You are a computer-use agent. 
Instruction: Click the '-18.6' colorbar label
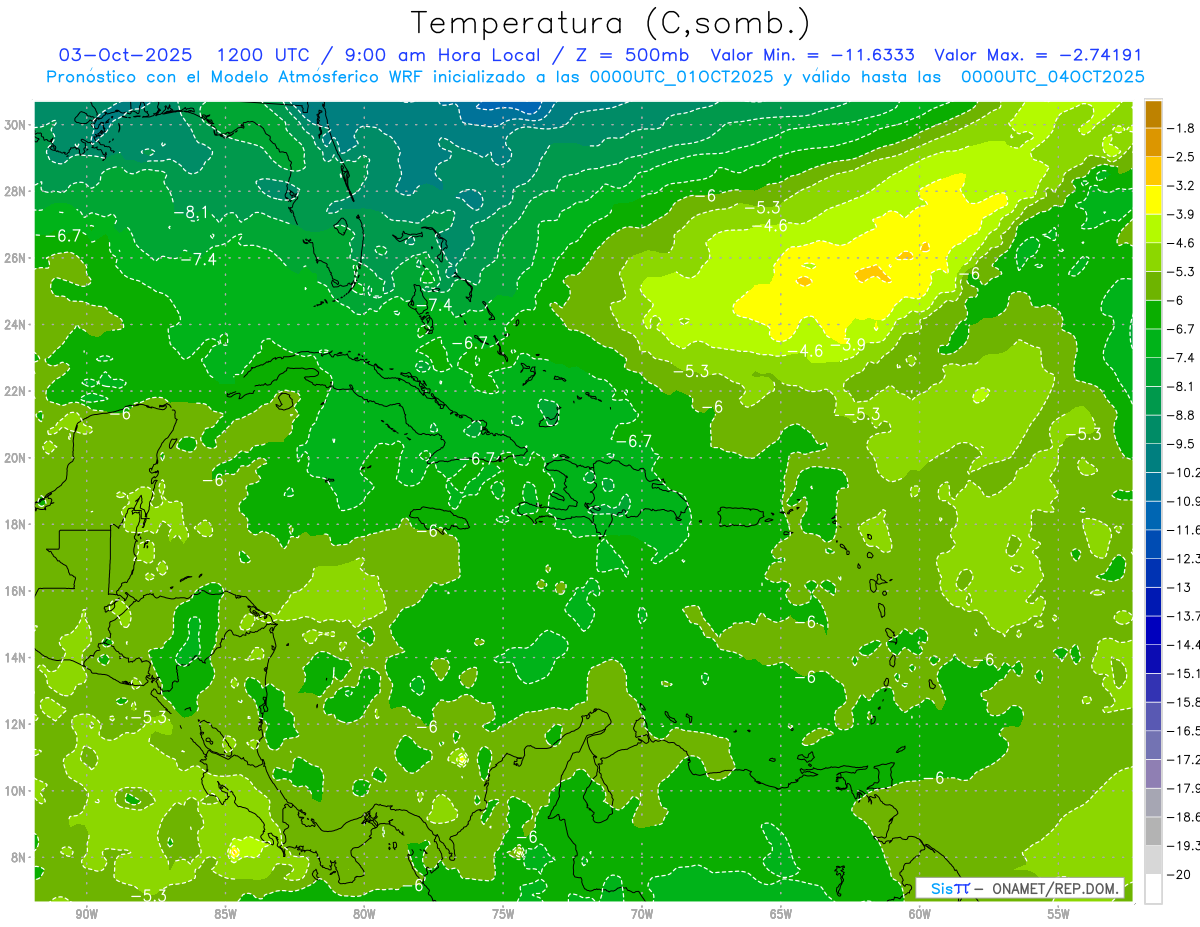(1184, 817)
